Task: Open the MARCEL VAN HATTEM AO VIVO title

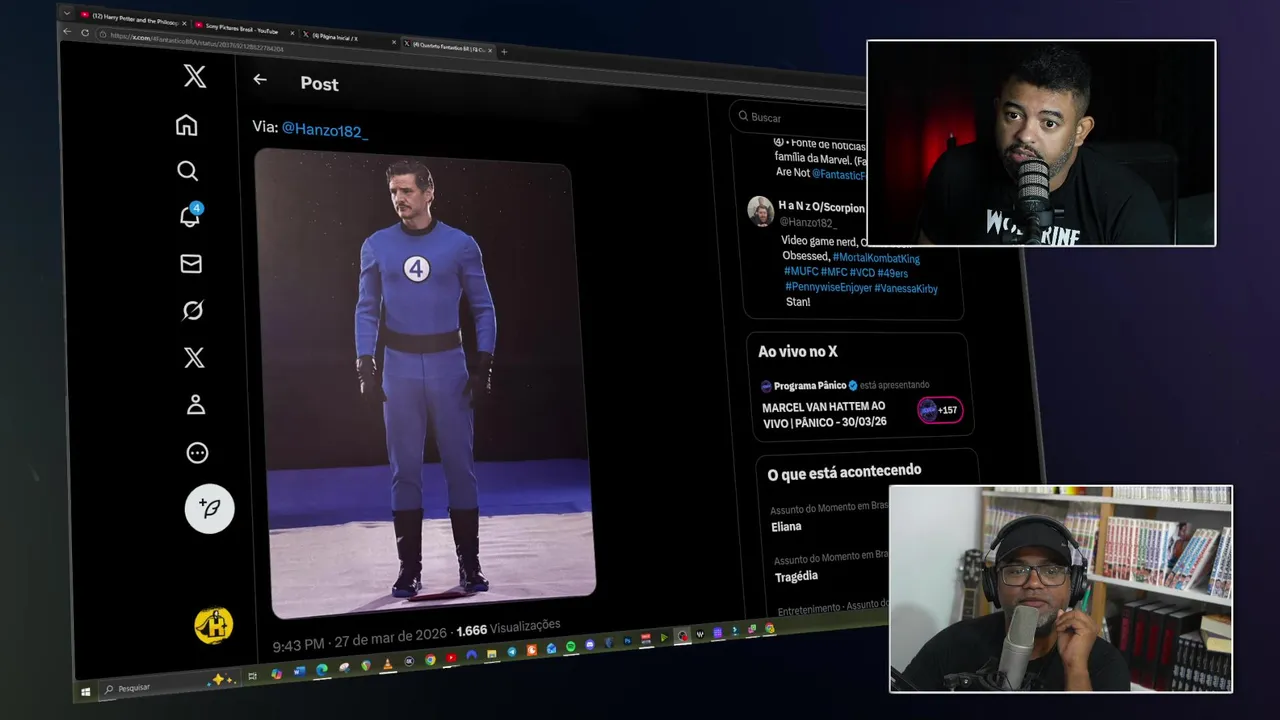Action: click(x=825, y=414)
